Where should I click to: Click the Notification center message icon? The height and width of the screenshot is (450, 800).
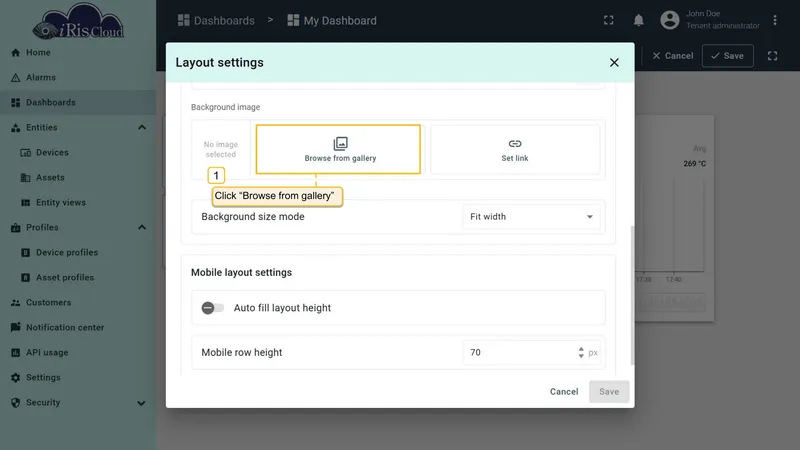pos(16,327)
